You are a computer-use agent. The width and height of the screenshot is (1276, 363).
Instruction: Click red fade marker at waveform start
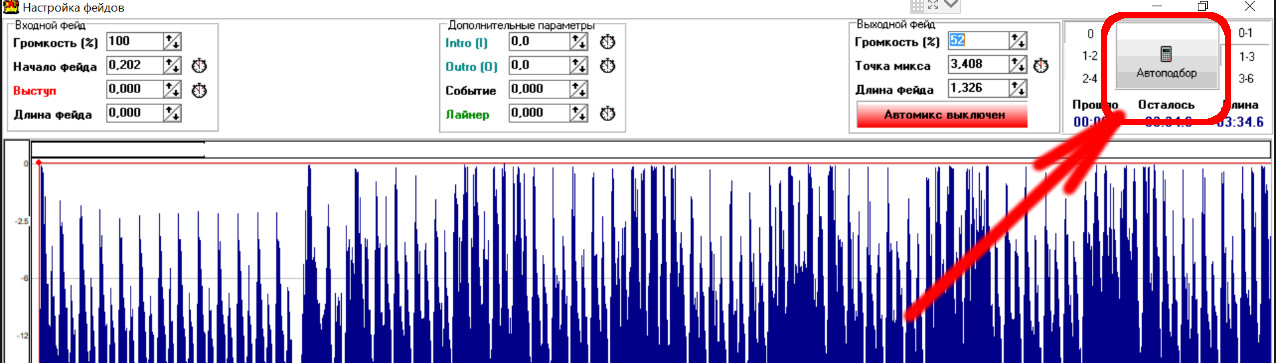pyautogui.click(x=38, y=162)
